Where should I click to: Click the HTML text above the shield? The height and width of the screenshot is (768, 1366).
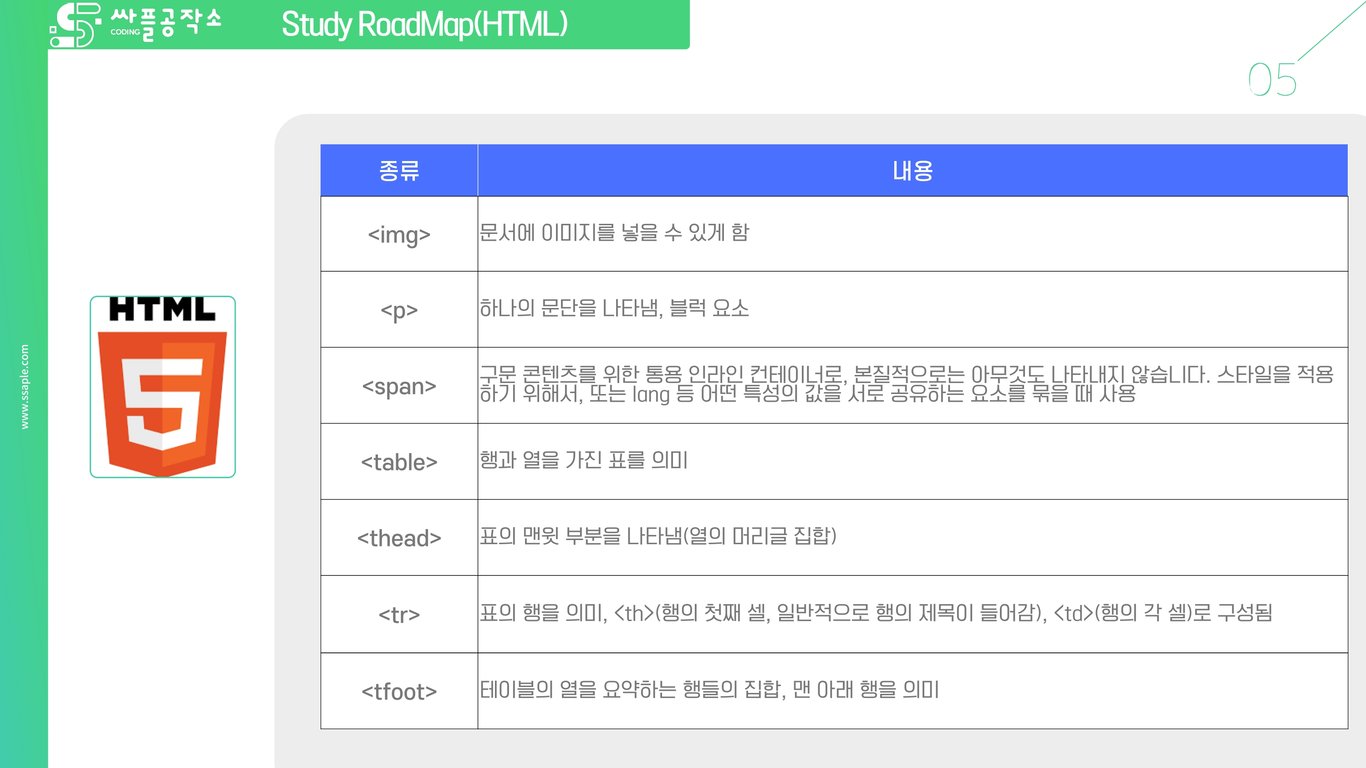tap(160, 312)
